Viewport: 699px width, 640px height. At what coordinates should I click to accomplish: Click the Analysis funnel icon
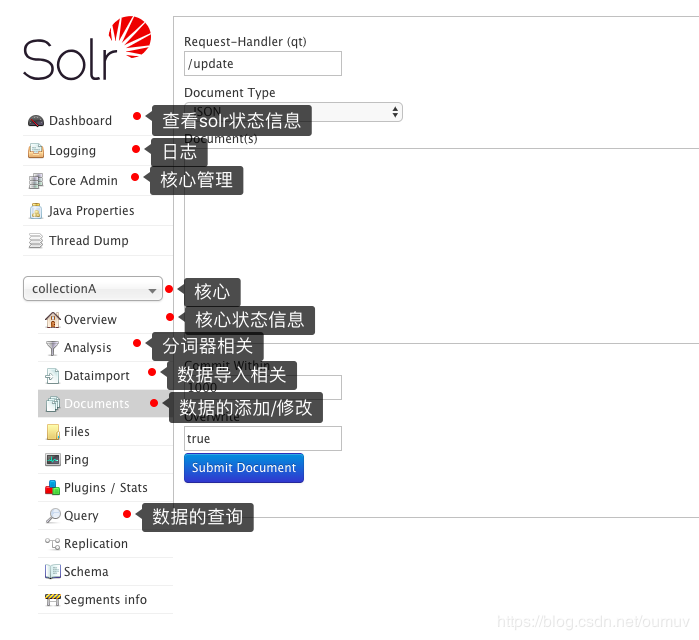click(x=52, y=348)
